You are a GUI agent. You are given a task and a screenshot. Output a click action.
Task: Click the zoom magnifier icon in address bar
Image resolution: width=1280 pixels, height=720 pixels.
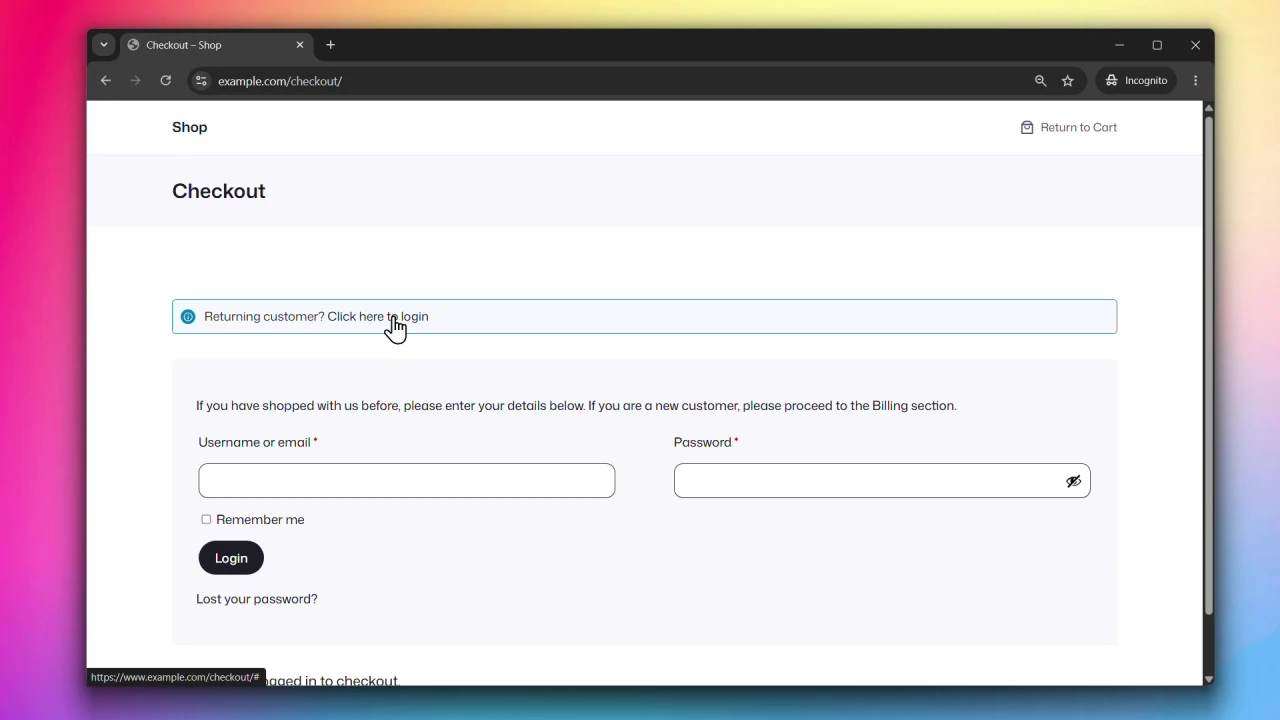coord(1041,81)
